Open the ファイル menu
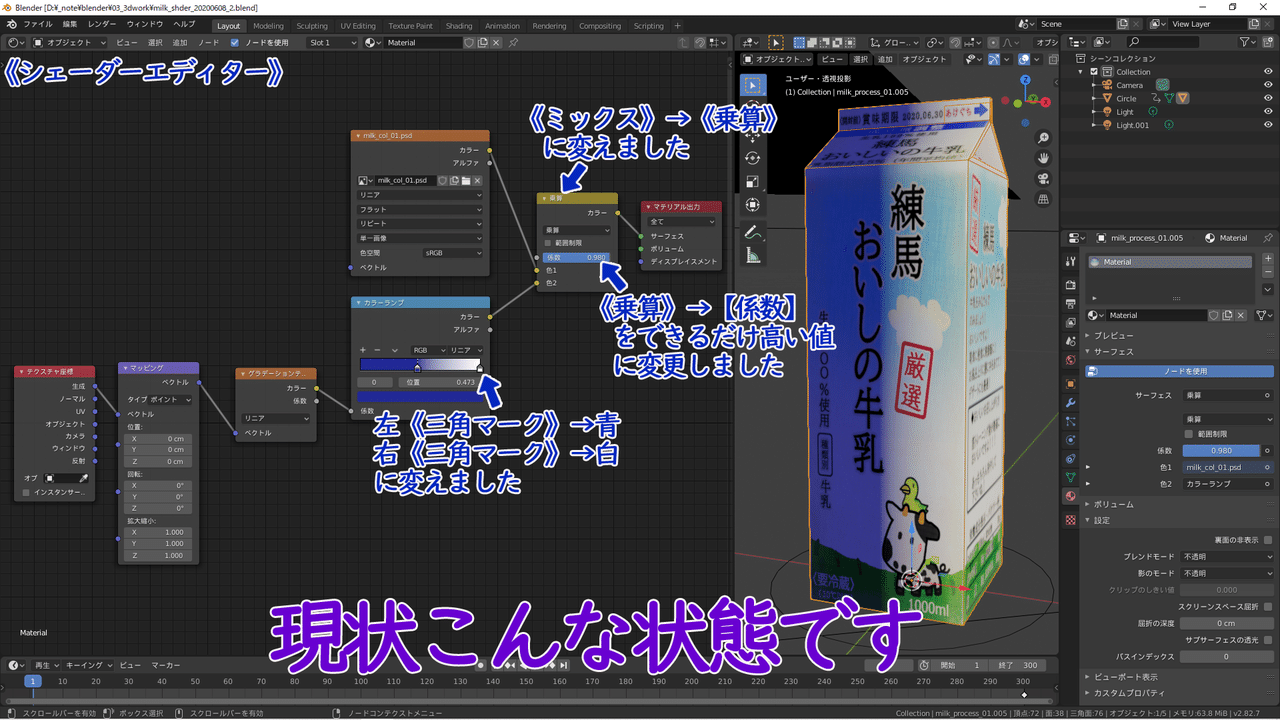The width and height of the screenshot is (1280, 720). (37, 24)
